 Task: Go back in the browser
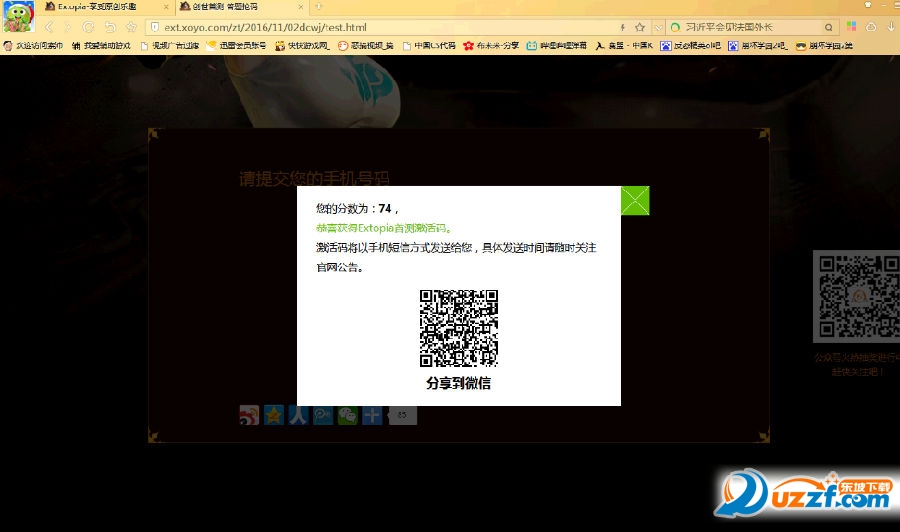[x=49, y=27]
